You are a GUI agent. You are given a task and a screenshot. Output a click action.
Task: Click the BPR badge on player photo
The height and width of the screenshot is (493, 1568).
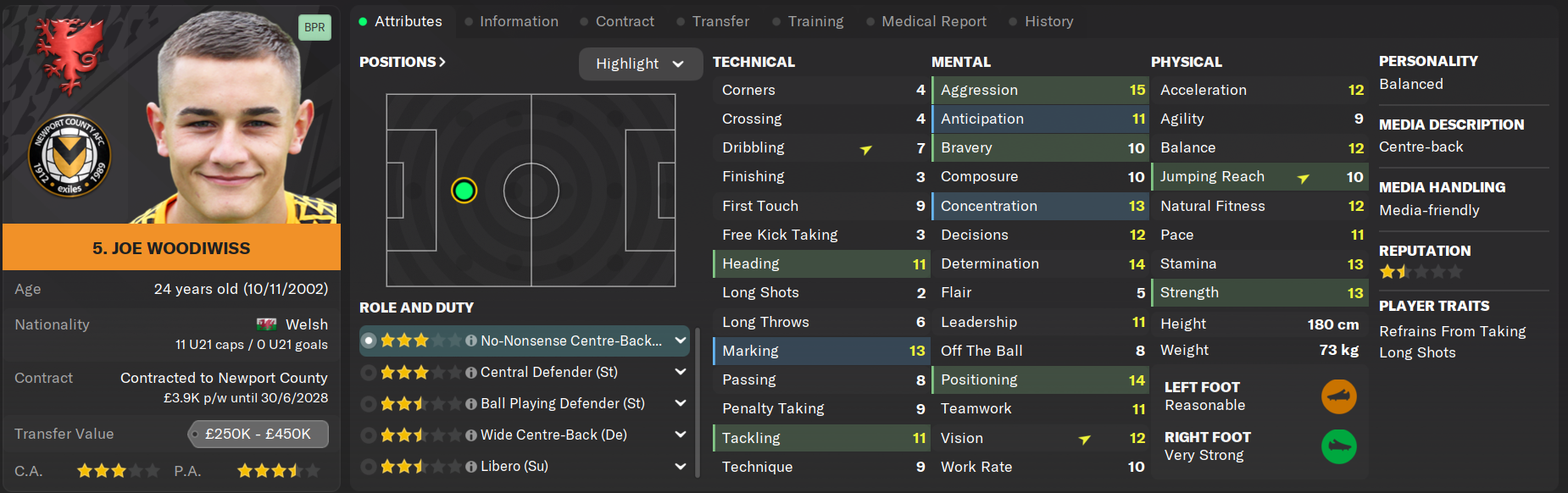(x=314, y=27)
